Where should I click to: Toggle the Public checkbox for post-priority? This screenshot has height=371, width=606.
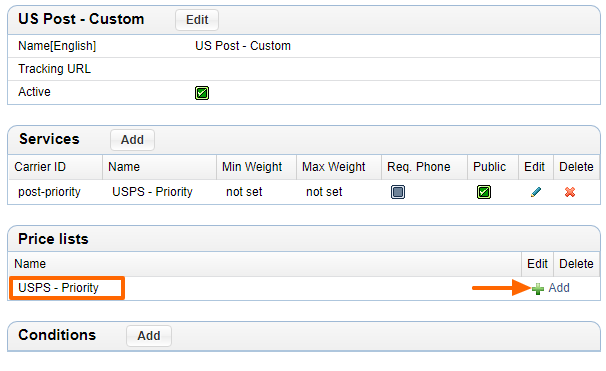484,192
